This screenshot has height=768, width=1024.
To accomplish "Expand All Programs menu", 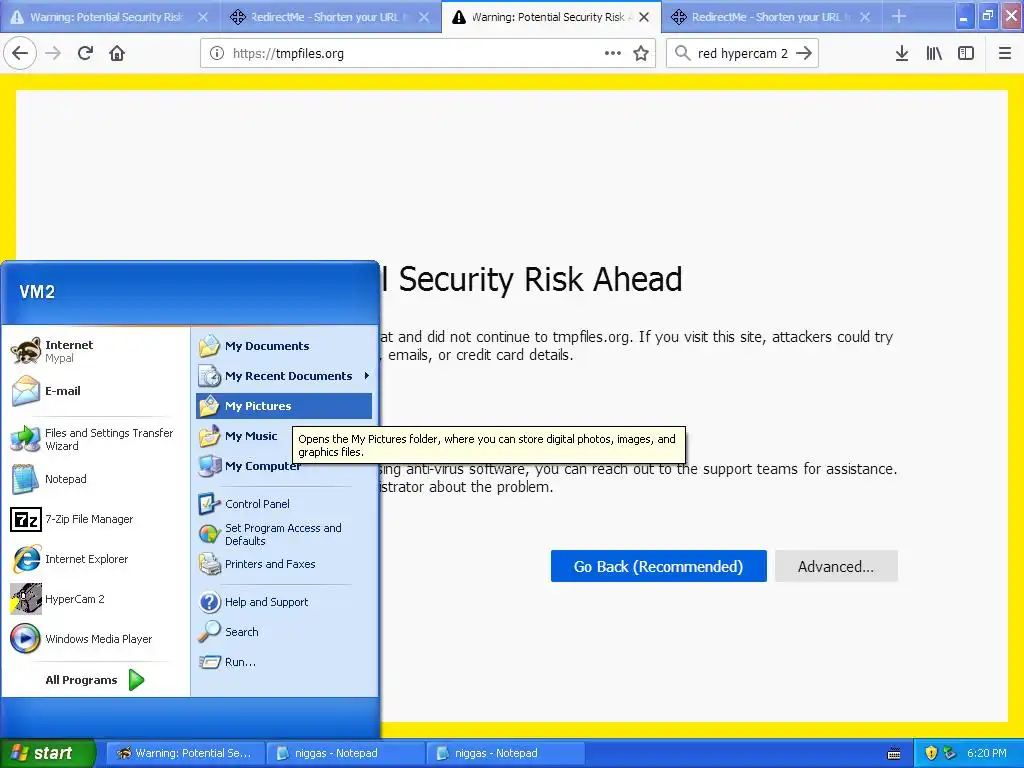I will tap(95, 680).
